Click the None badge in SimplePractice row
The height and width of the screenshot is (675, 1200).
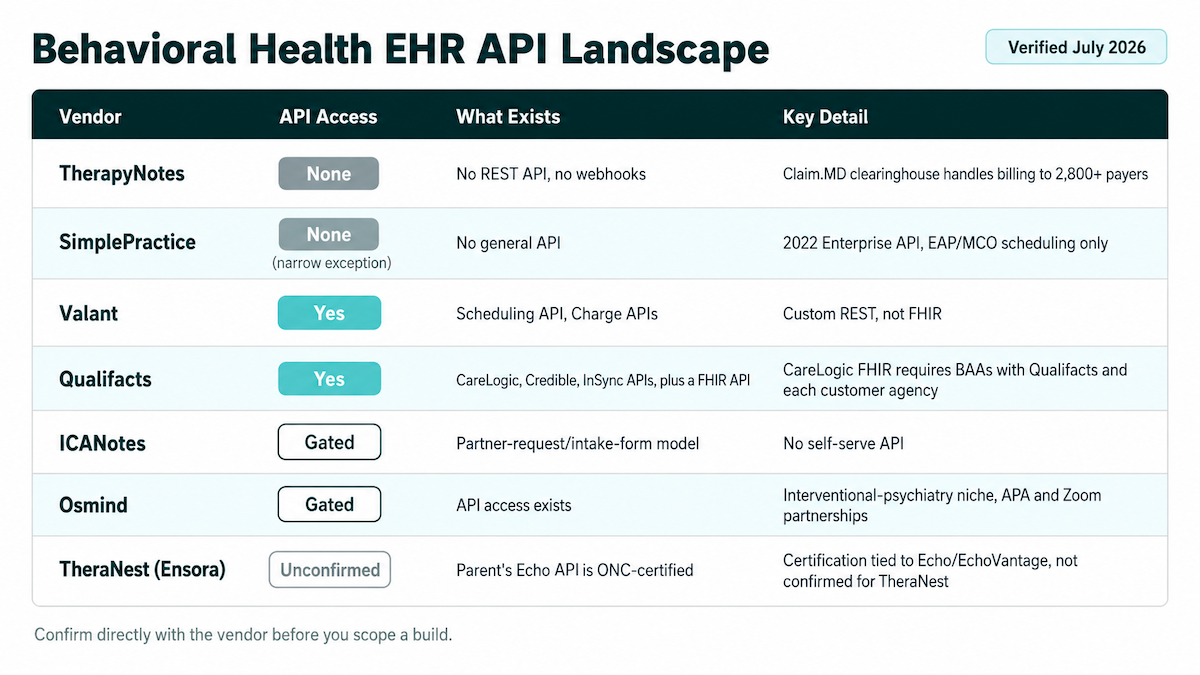coord(329,235)
